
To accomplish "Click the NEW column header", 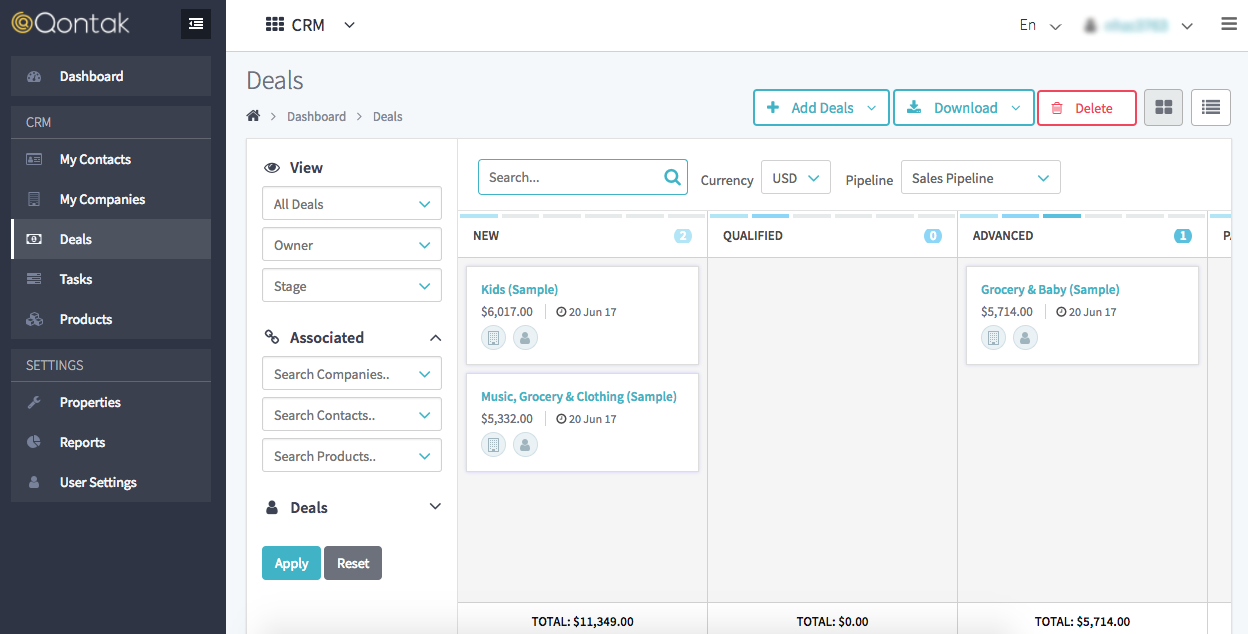I will click(486, 236).
